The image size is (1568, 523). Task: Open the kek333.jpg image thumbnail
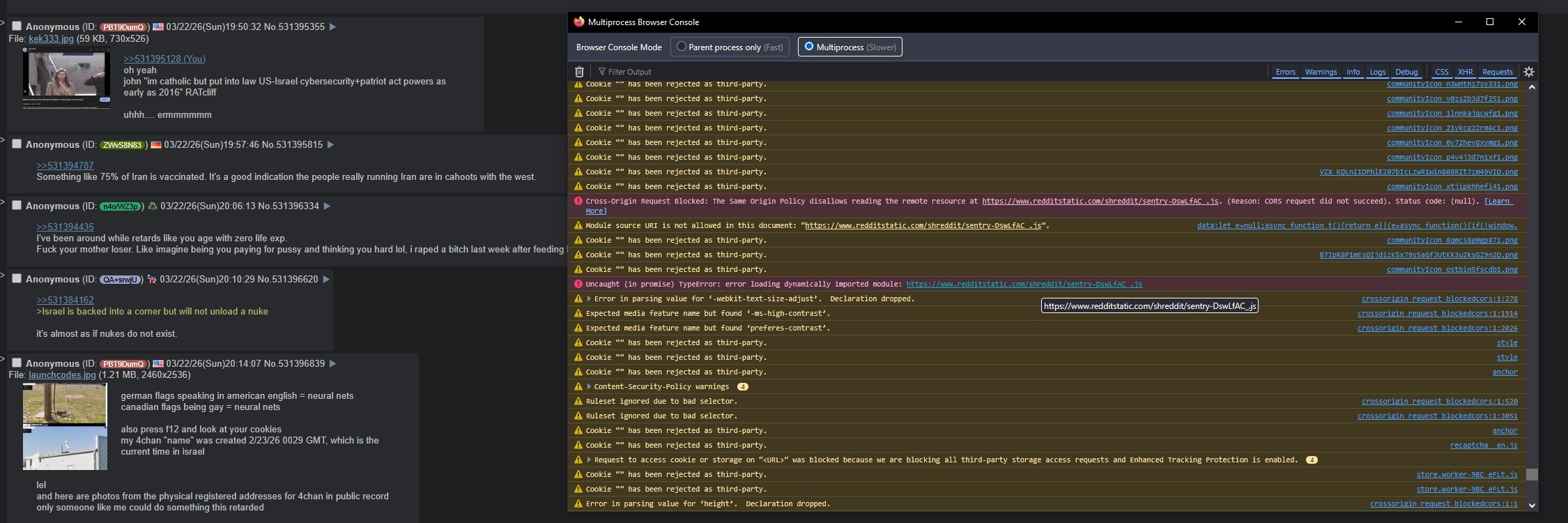66,78
